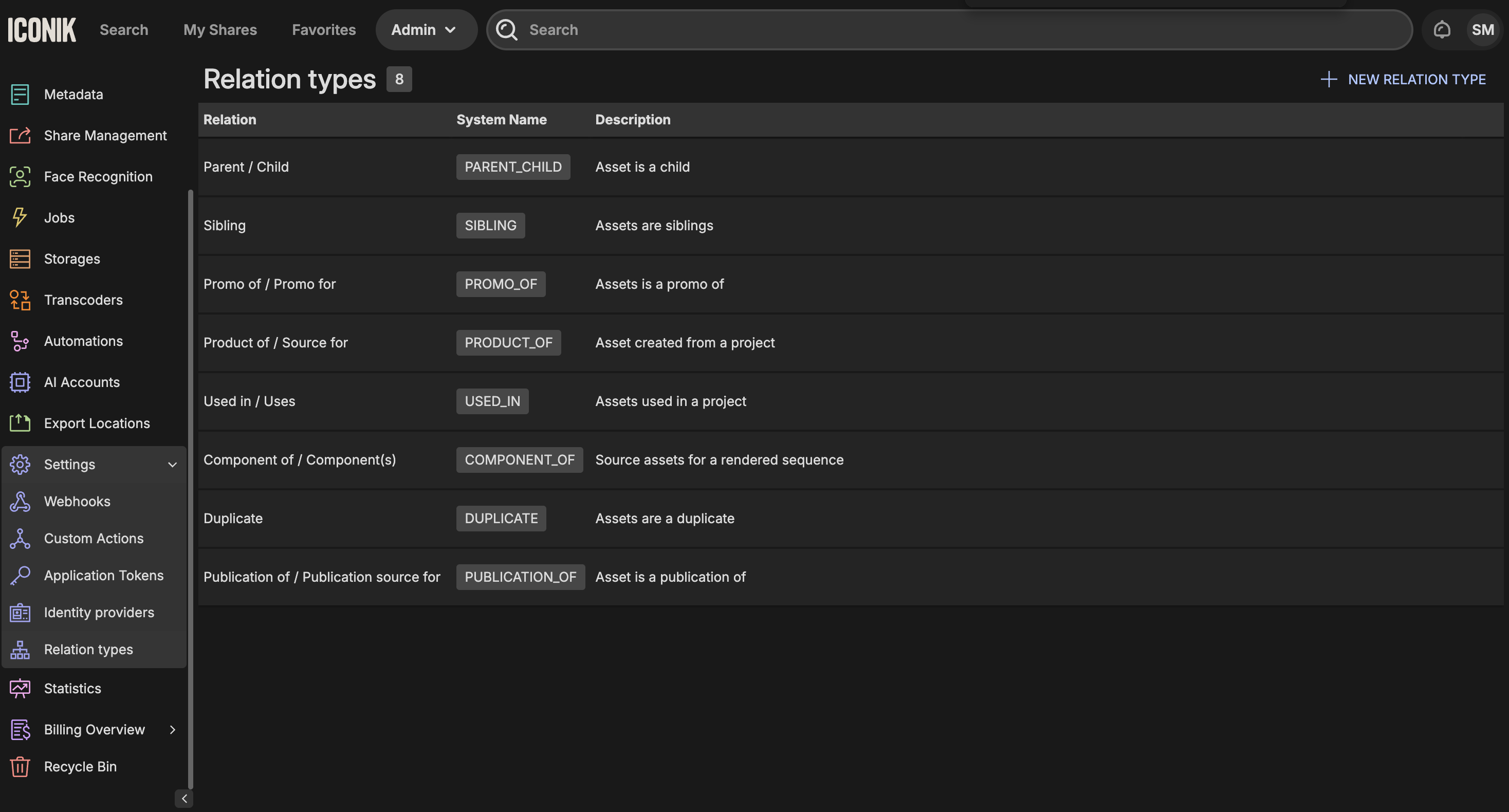Click the Transcoders sidebar icon
The height and width of the screenshot is (812, 1509).
20,300
